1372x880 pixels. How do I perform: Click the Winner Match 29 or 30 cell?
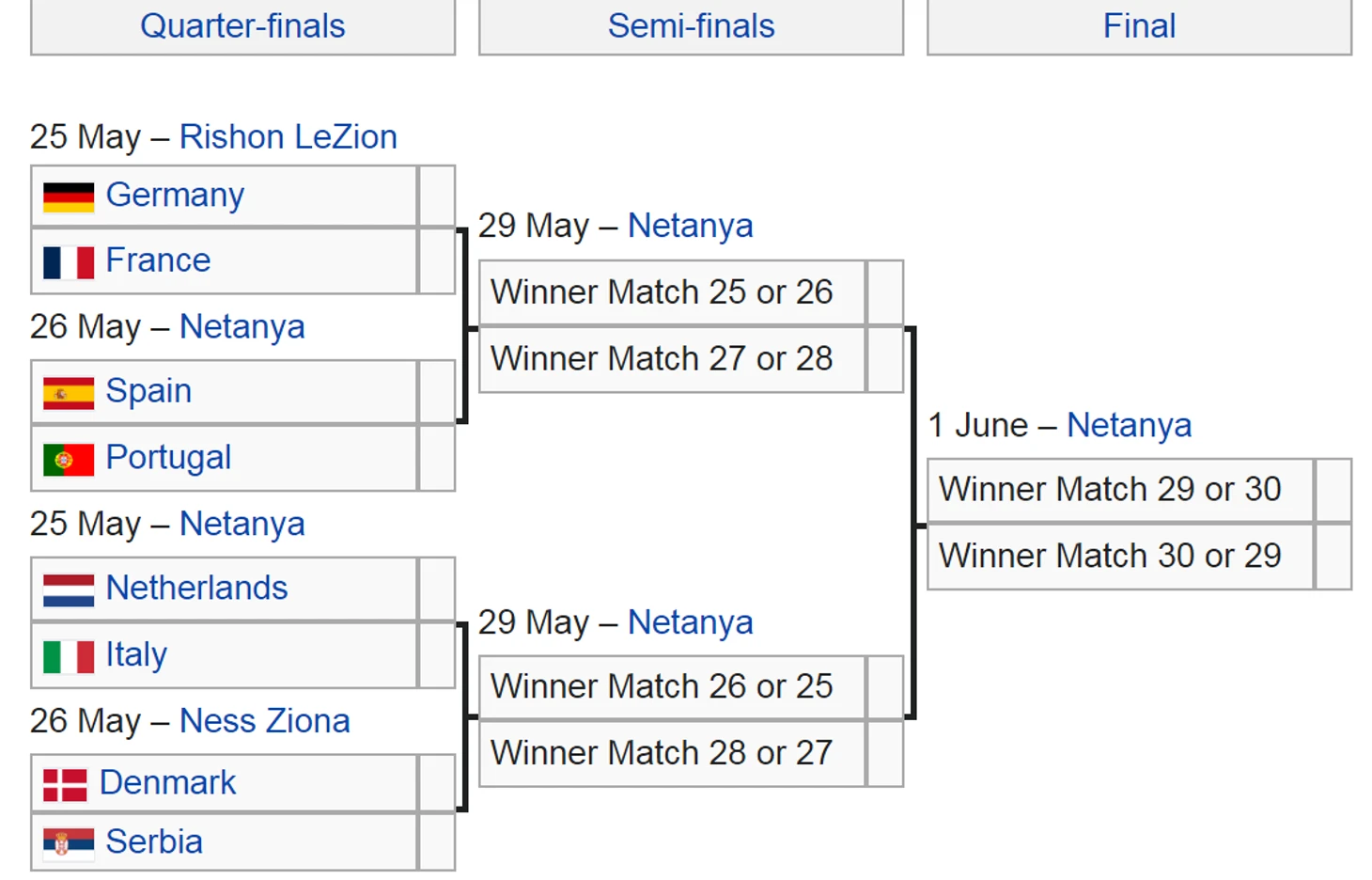point(1120,490)
